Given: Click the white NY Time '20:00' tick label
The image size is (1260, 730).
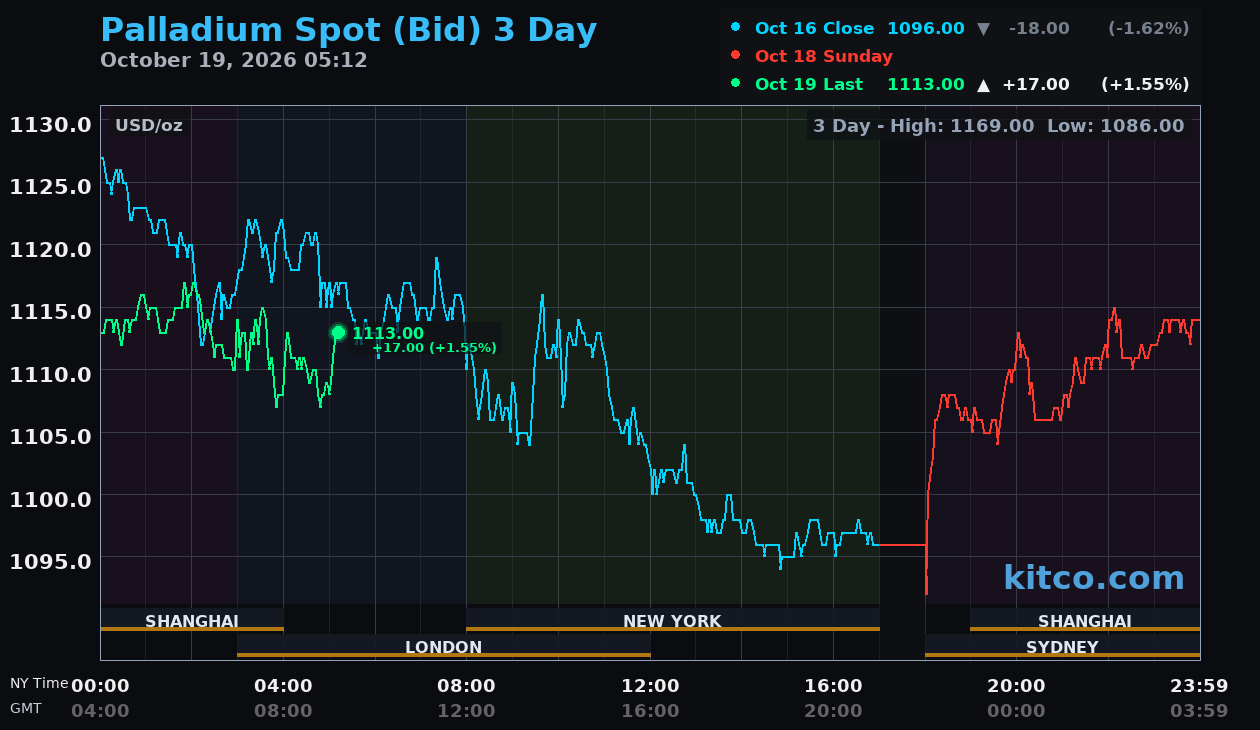Looking at the screenshot, I should pos(1016,686).
